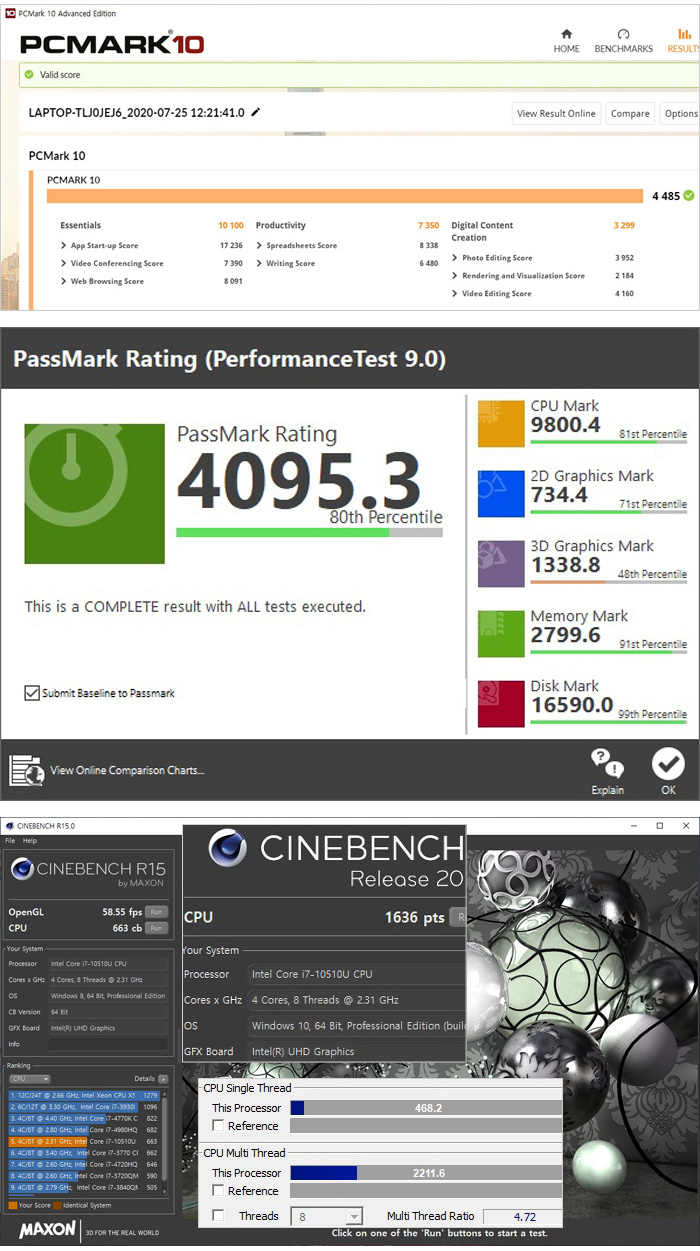Click the Cinebench Release 20 sphere logo

(229, 850)
